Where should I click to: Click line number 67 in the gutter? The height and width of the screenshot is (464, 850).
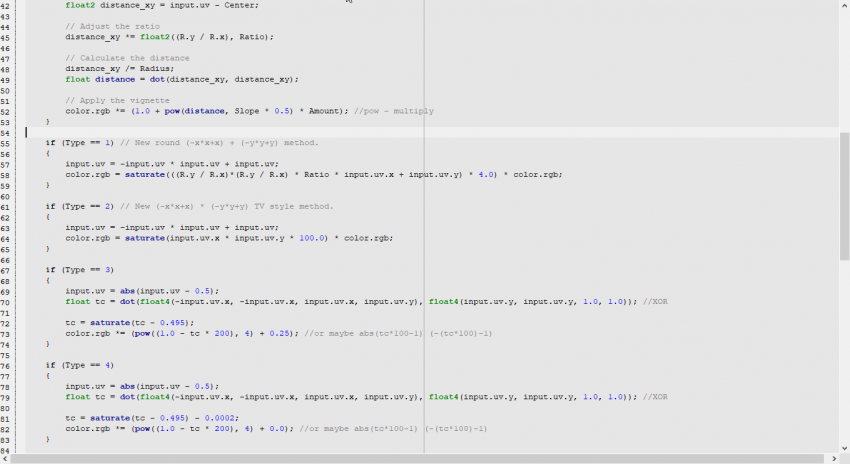[6, 270]
